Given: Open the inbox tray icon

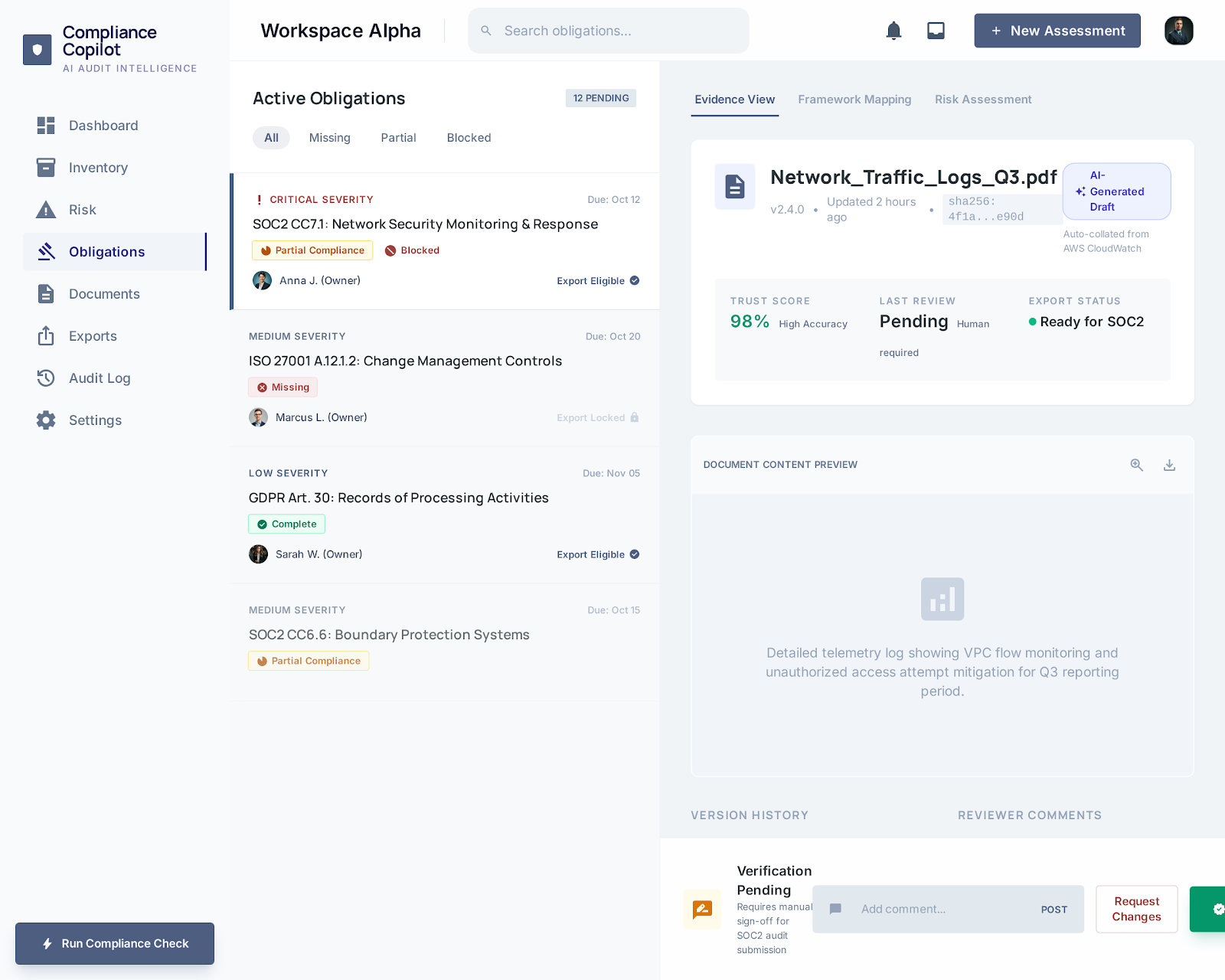Looking at the screenshot, I should click(x=936, y=31).
